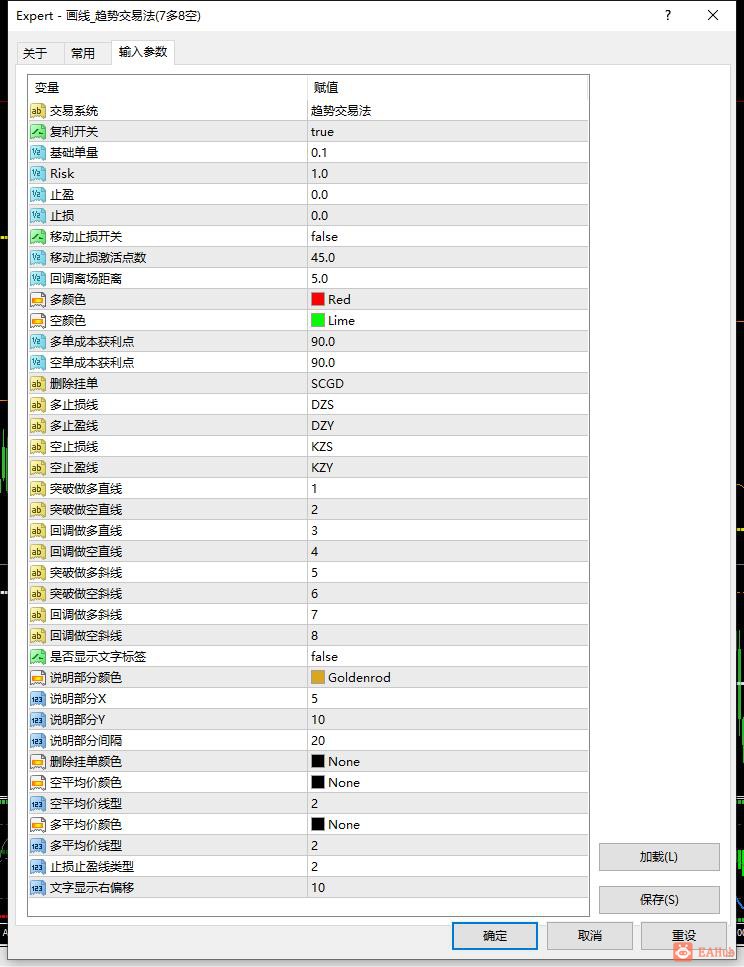
Task: Toggle 移动止损开关 value false
Action: point(324,237)
